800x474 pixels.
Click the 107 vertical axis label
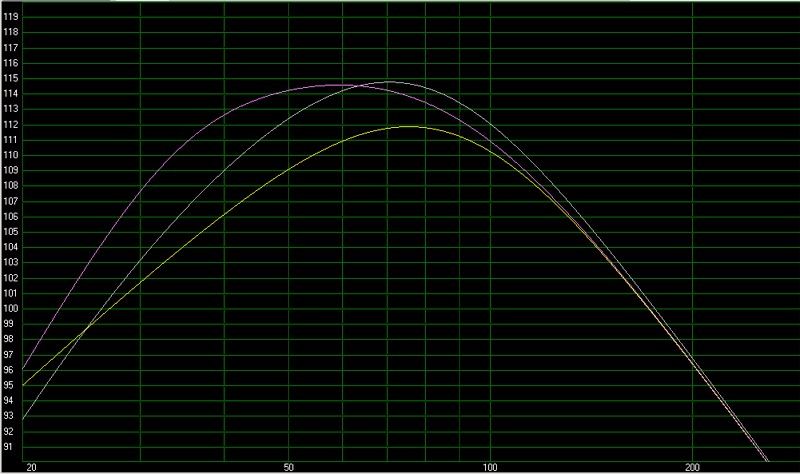point(11,202)
